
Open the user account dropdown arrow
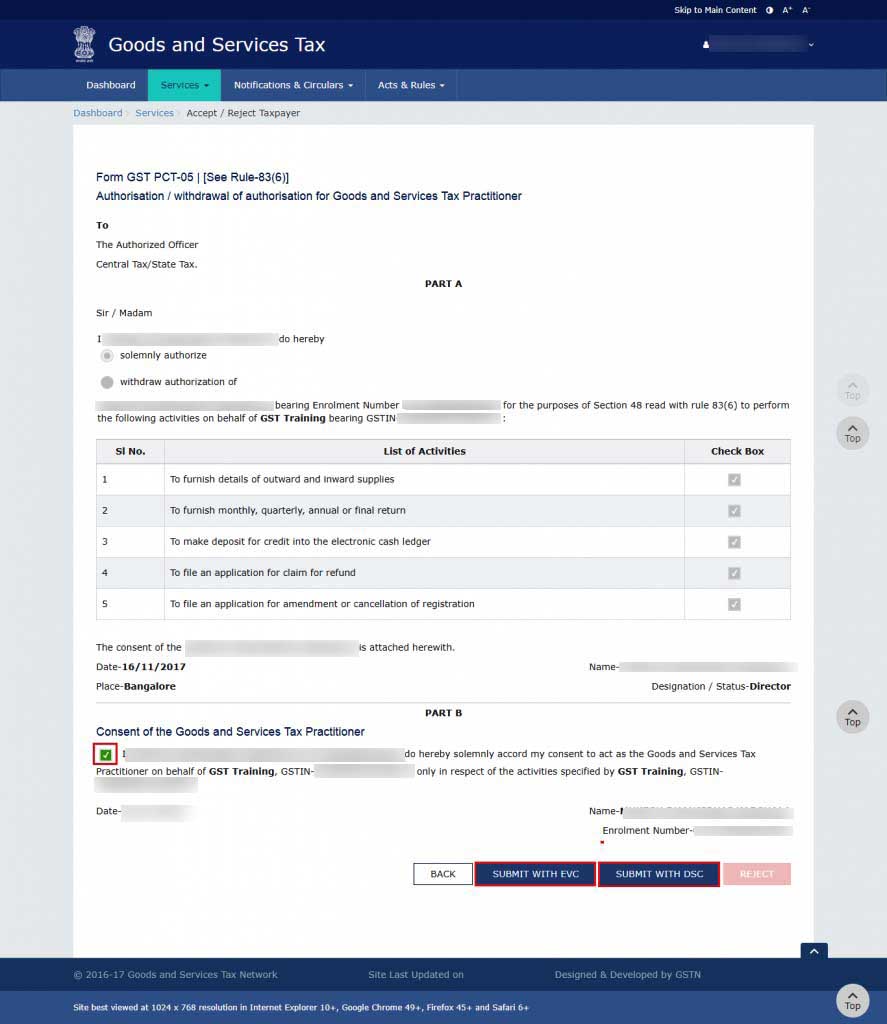[811, 44]
